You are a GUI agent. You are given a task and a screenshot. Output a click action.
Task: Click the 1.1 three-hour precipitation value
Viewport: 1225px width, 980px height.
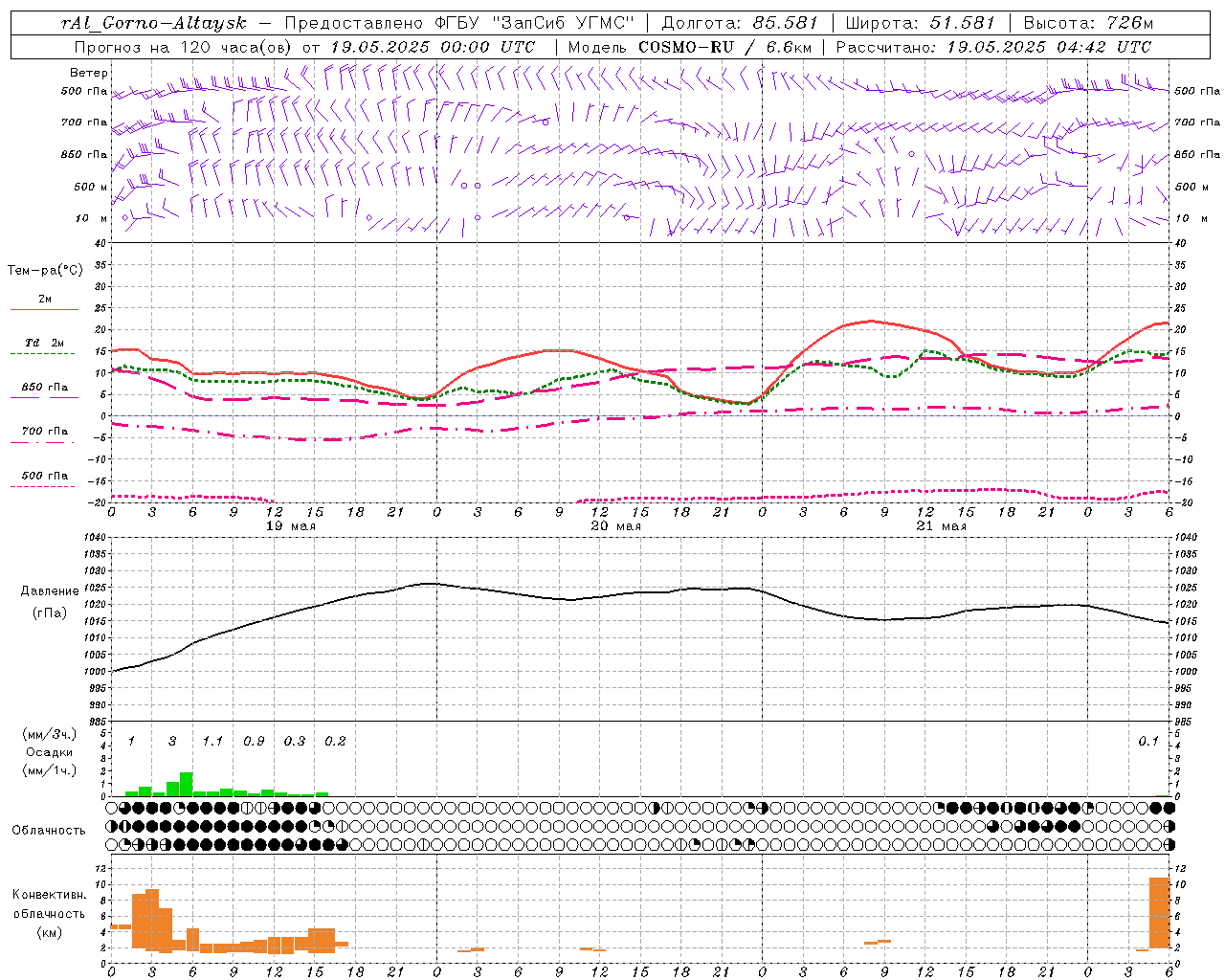pos(212,742)
